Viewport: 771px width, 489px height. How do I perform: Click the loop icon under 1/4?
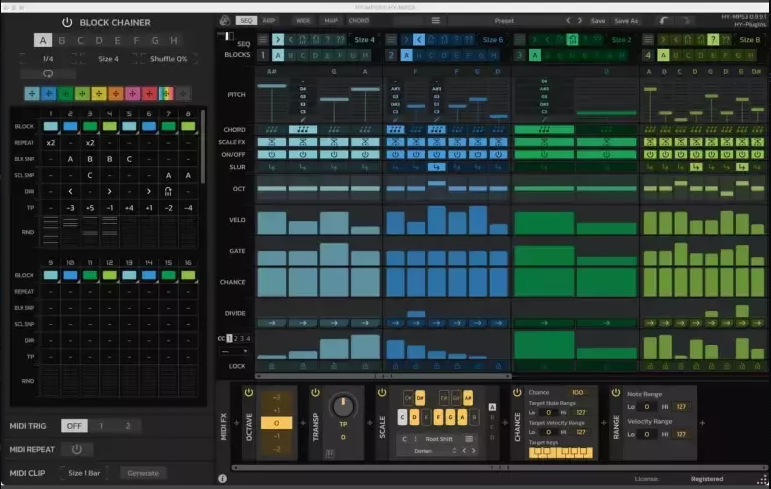click(x=48, y=74)
